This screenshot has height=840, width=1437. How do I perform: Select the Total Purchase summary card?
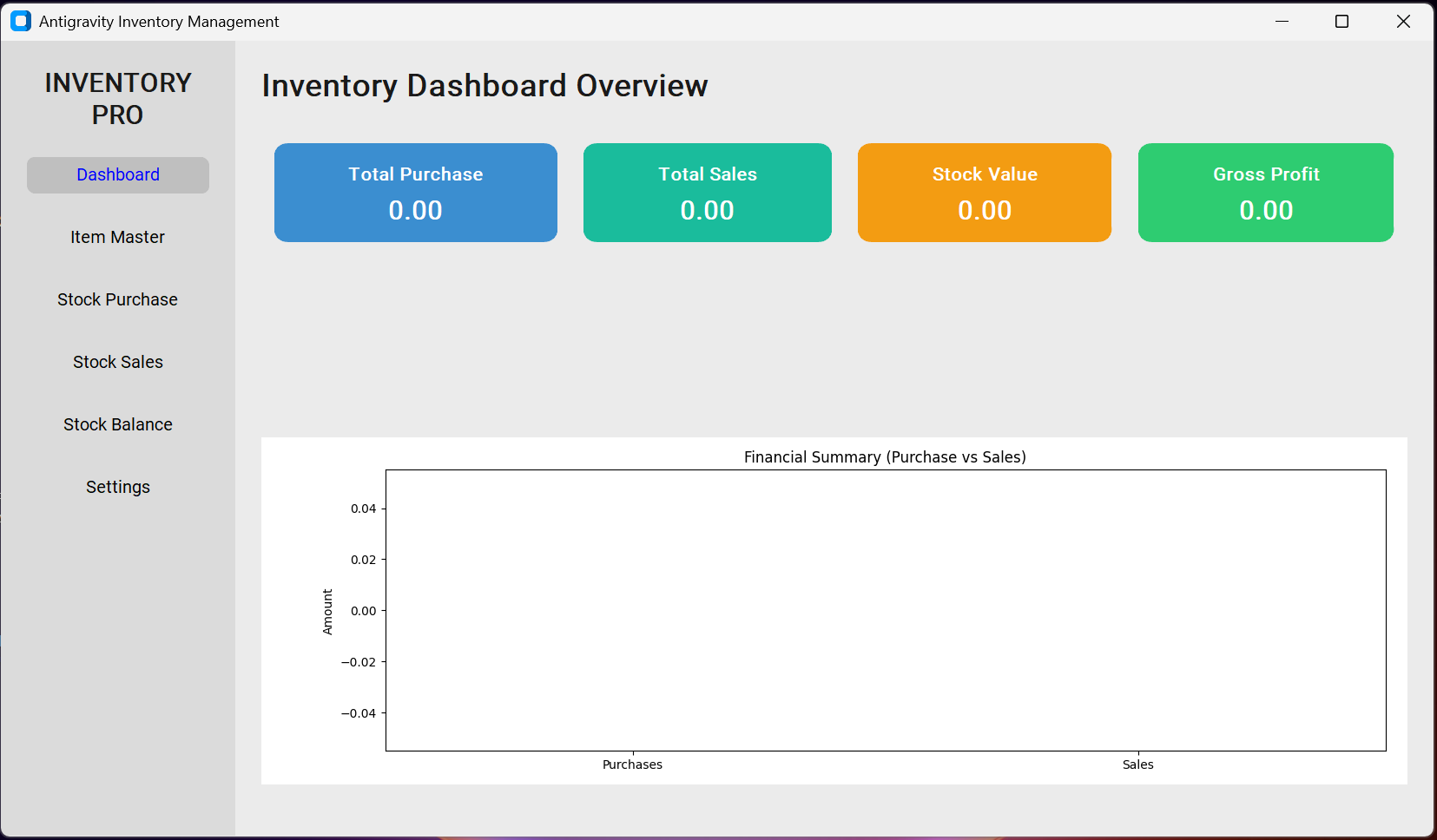point(415,193)
